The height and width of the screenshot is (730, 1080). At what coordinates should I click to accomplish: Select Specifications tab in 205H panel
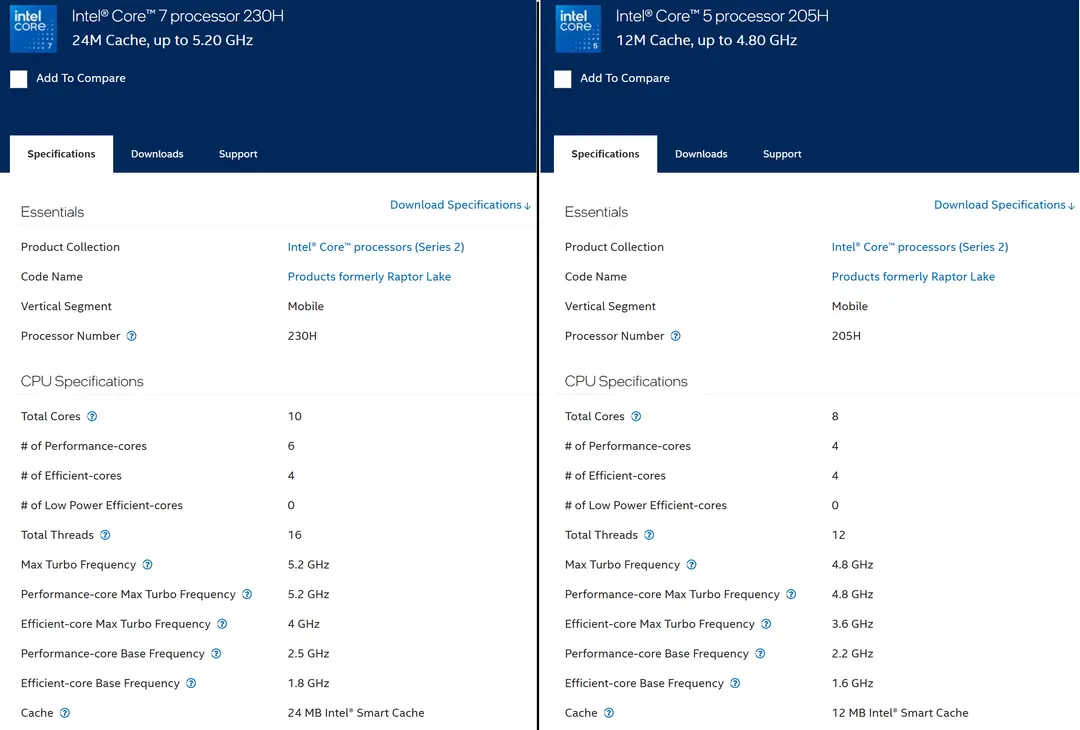[605, 154]
